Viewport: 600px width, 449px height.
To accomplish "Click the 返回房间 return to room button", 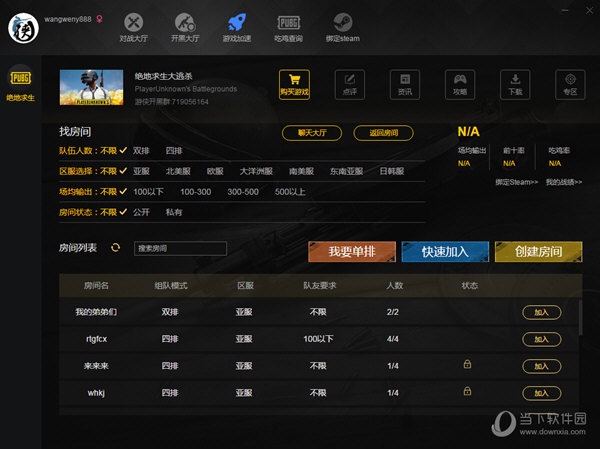I will 383,133.
